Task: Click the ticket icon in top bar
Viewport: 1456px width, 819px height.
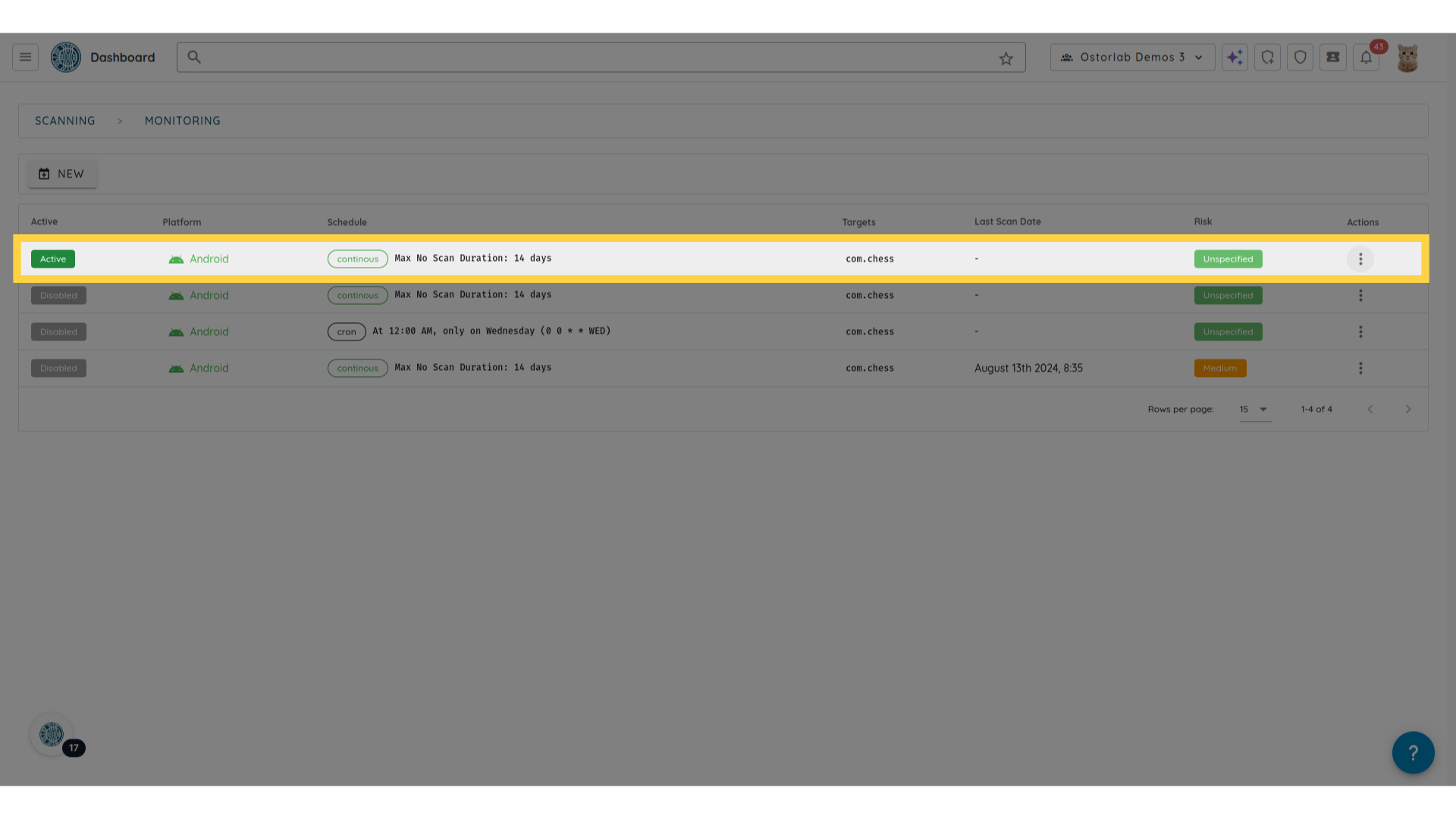Action: [x=1332, y=57]
